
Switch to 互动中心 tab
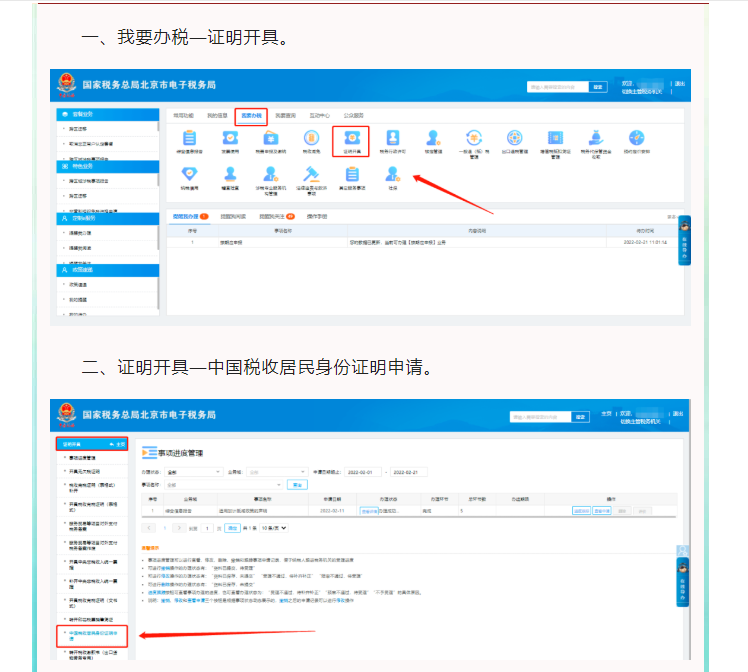[x=320, y=115]
